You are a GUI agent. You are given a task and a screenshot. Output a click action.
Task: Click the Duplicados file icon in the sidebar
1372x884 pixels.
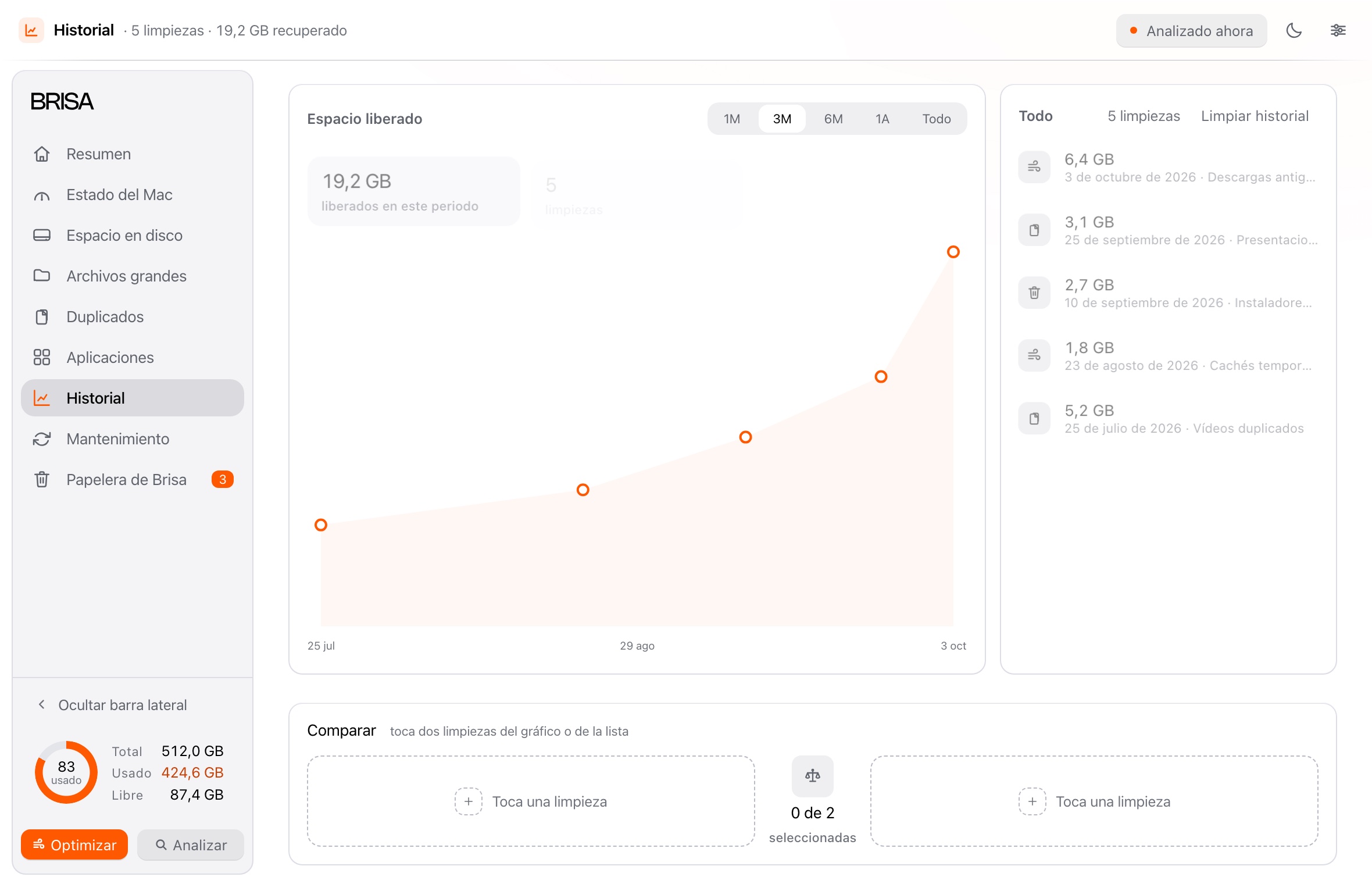point(42,317)
